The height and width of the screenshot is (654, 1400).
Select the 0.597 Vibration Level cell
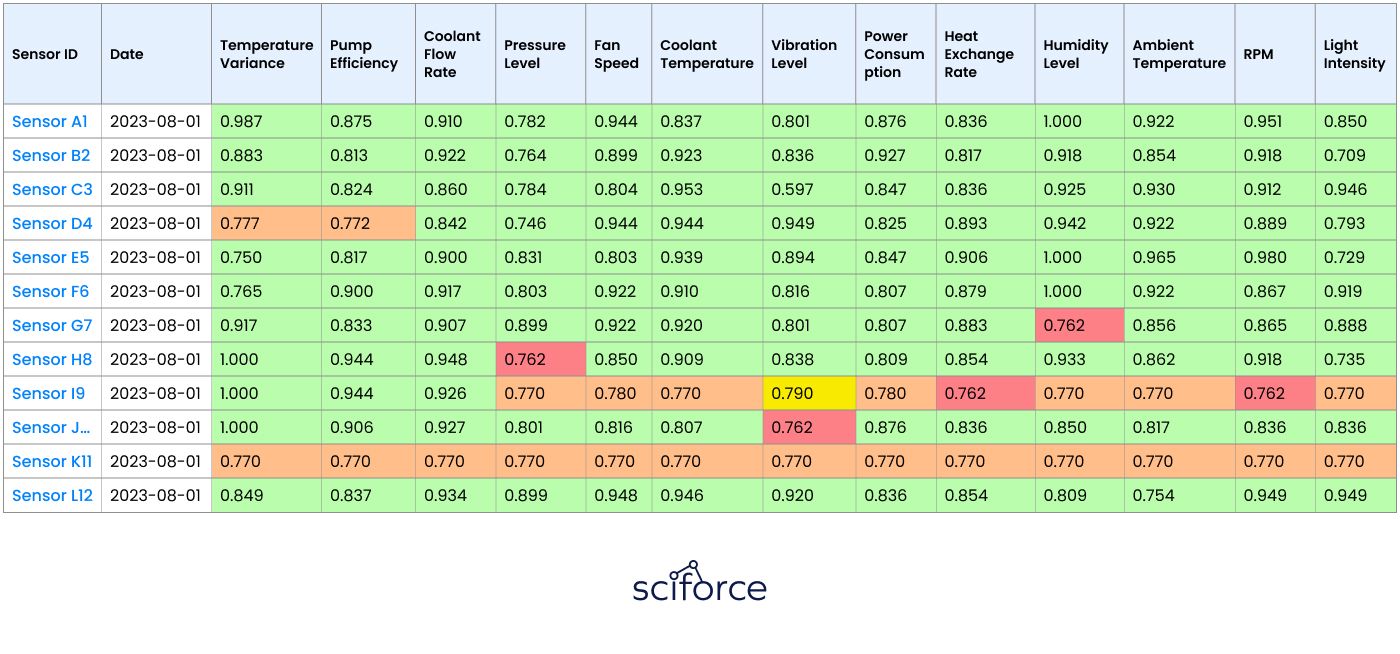809,189
